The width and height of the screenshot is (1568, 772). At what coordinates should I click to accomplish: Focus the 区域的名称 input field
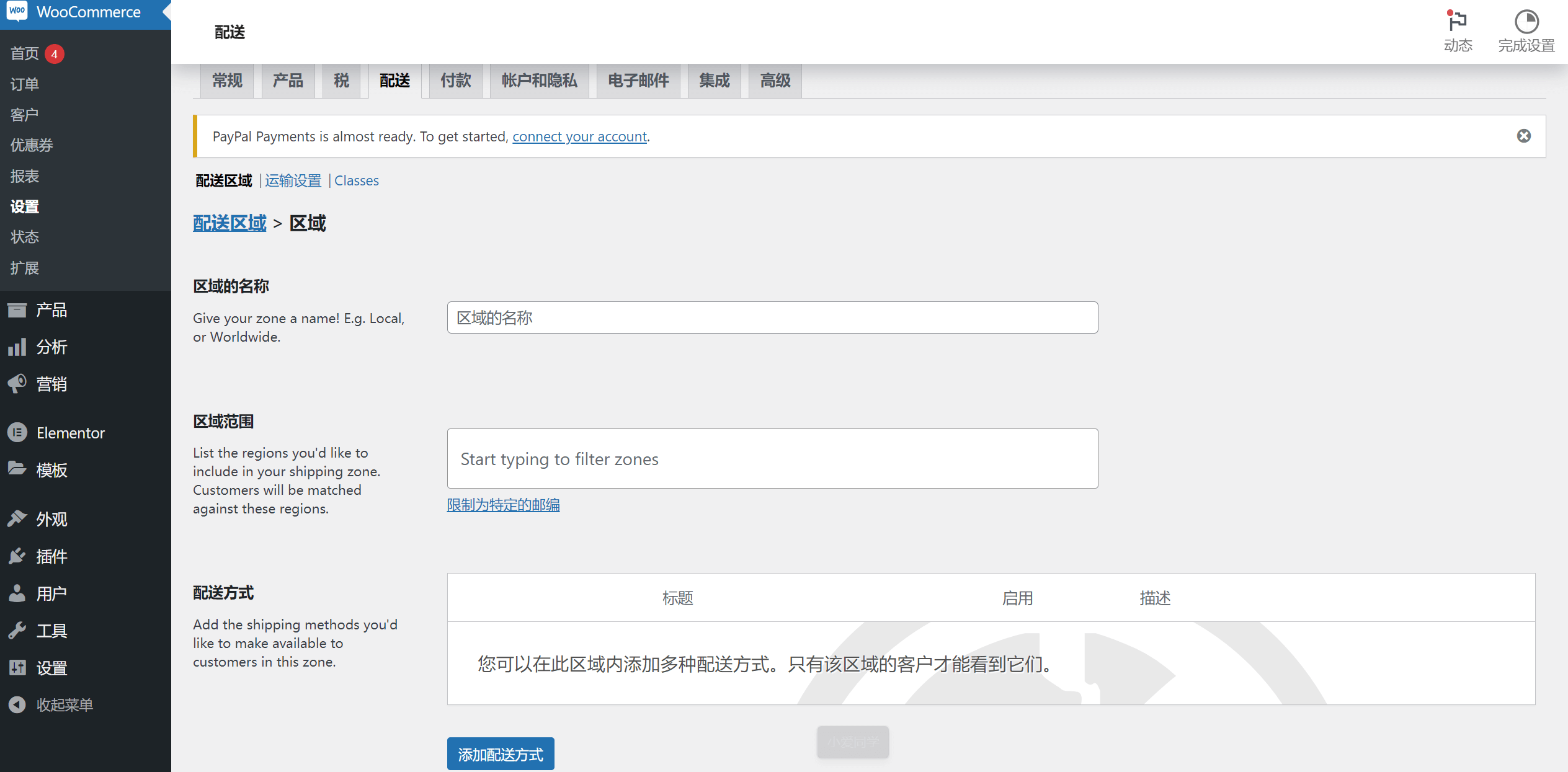(772, 317)
